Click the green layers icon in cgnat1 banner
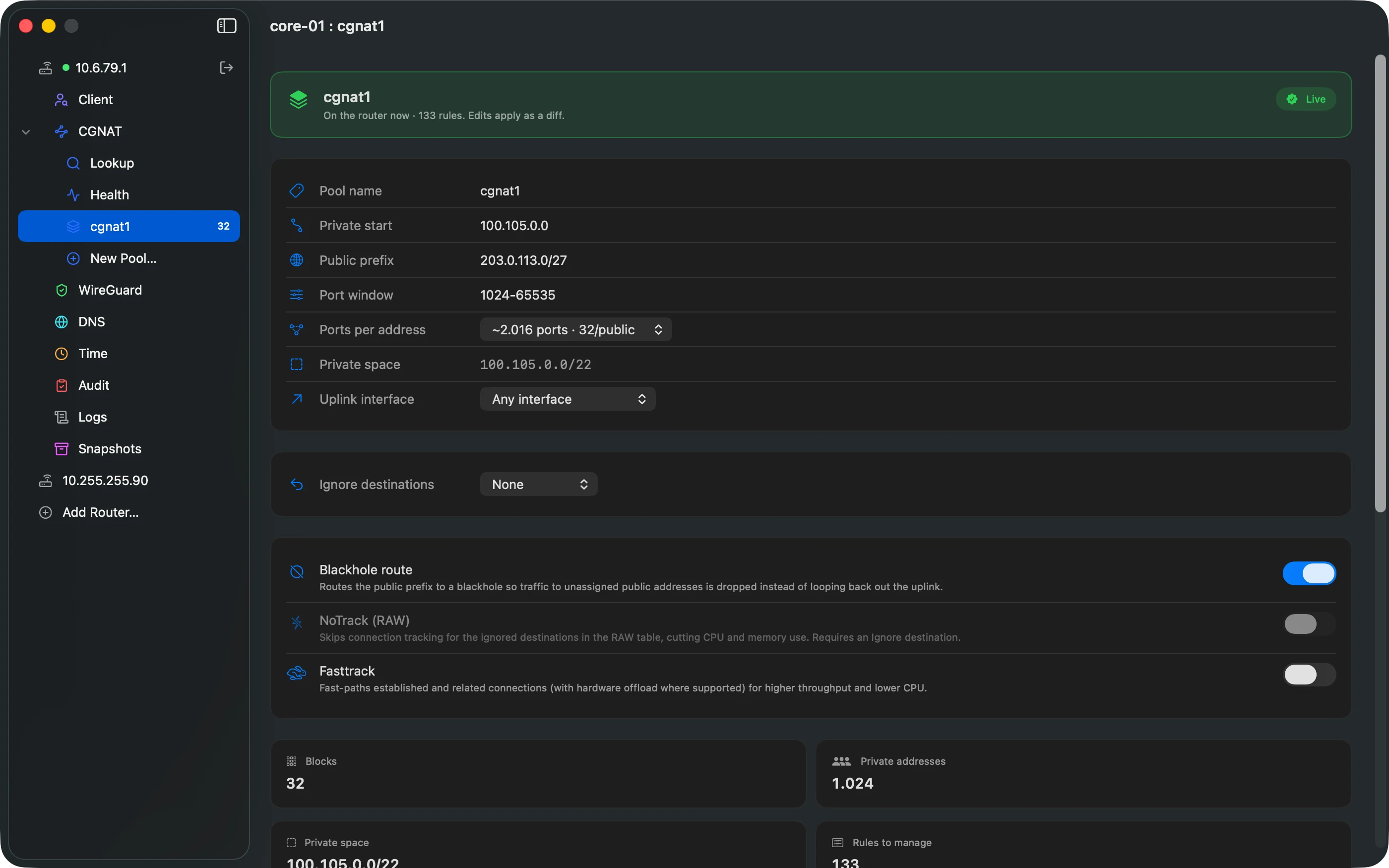This screenshot has width=1389, height=868. point(299,99)
